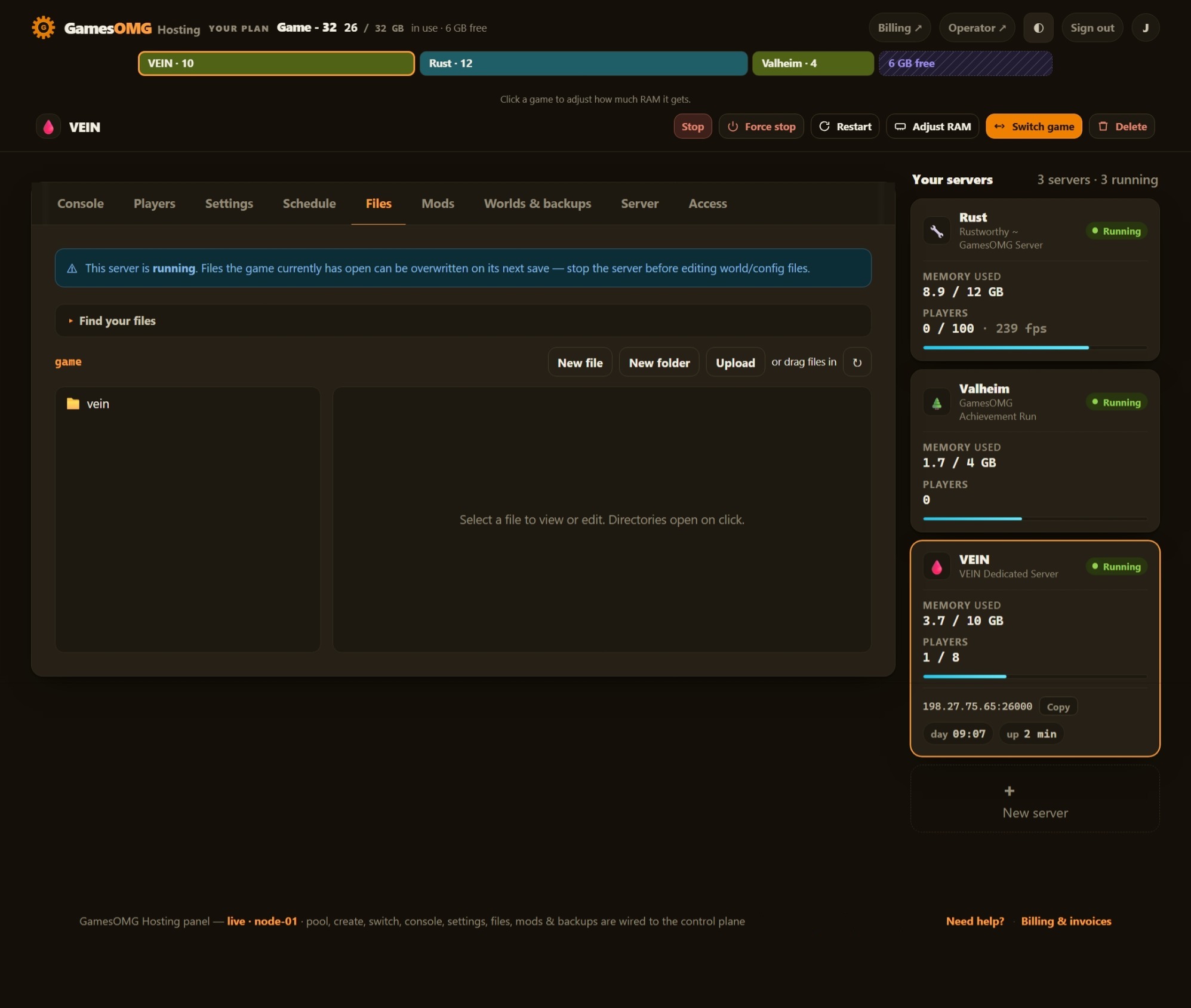Click the VEIN droplet icon in servers list

tap(936, 567)
